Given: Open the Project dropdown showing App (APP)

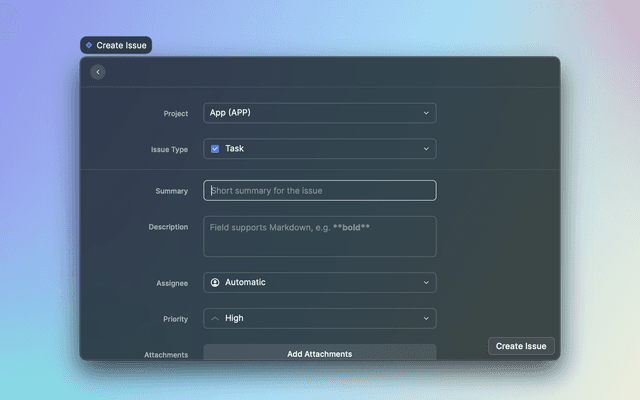Looking at the screenshot, I should [319, 113].
